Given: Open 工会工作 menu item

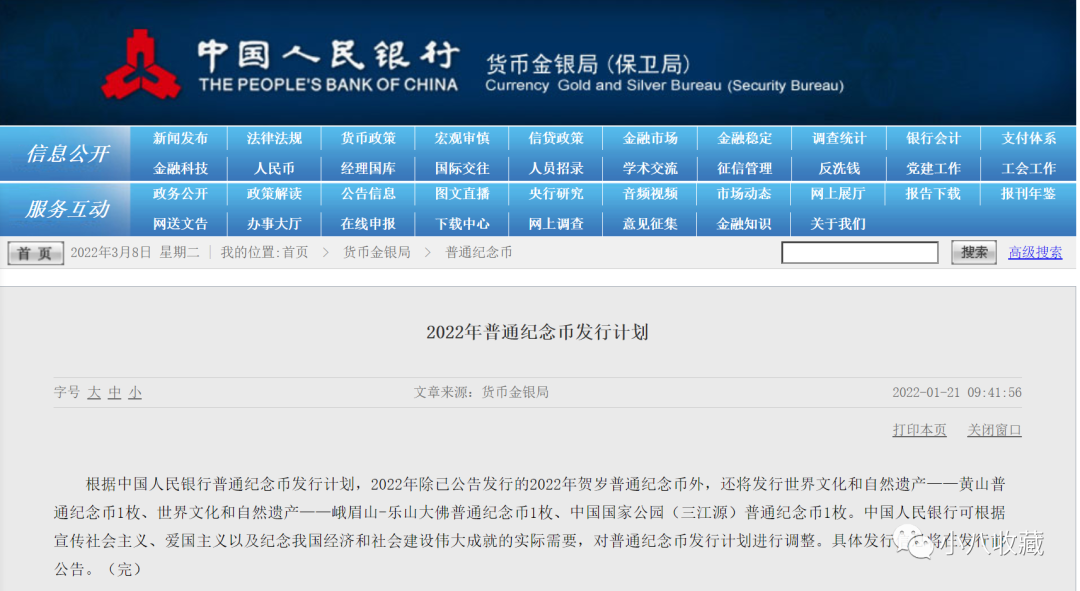Looking at the screenshot, I should point(1028,168).
